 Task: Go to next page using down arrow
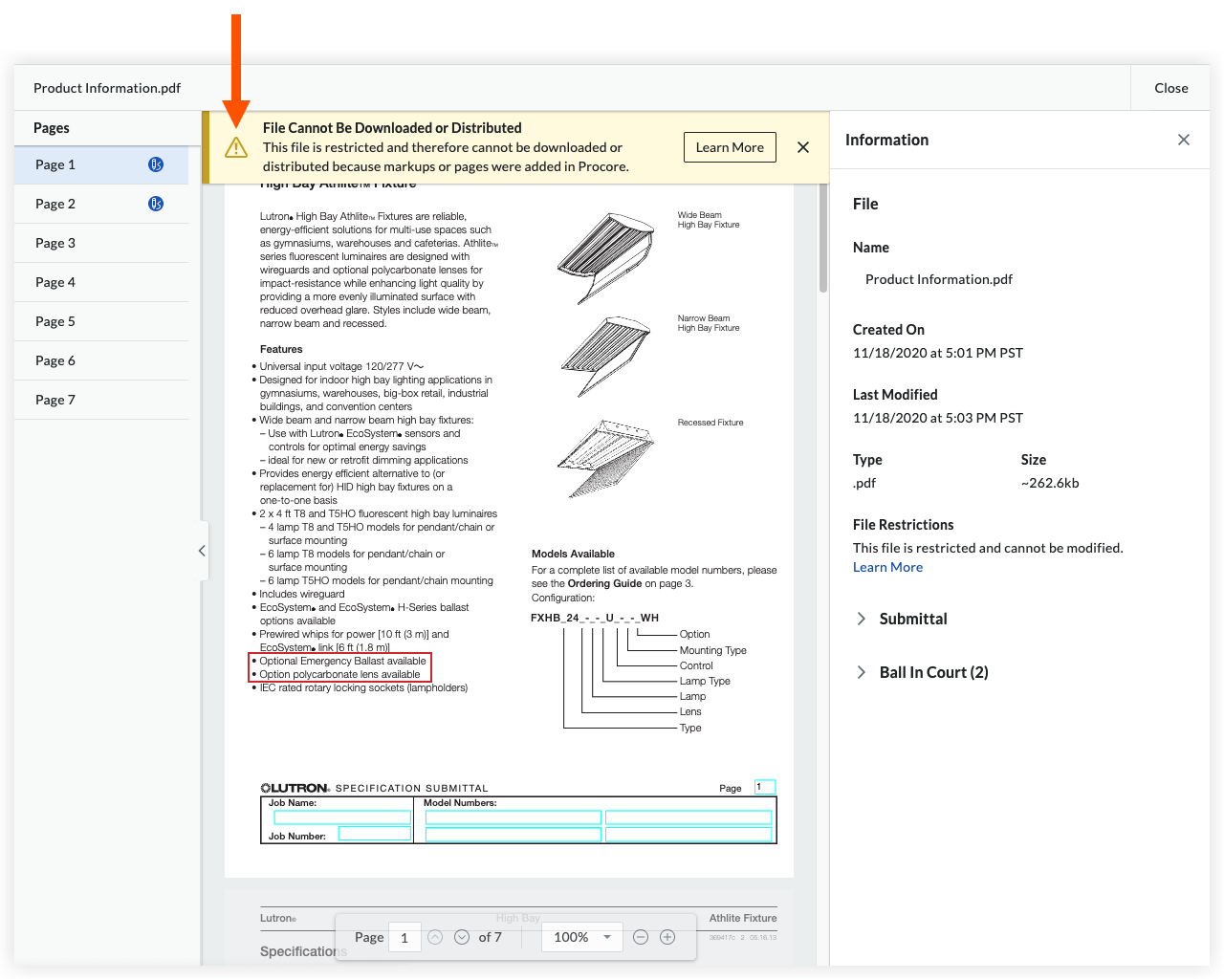point(462,937)
